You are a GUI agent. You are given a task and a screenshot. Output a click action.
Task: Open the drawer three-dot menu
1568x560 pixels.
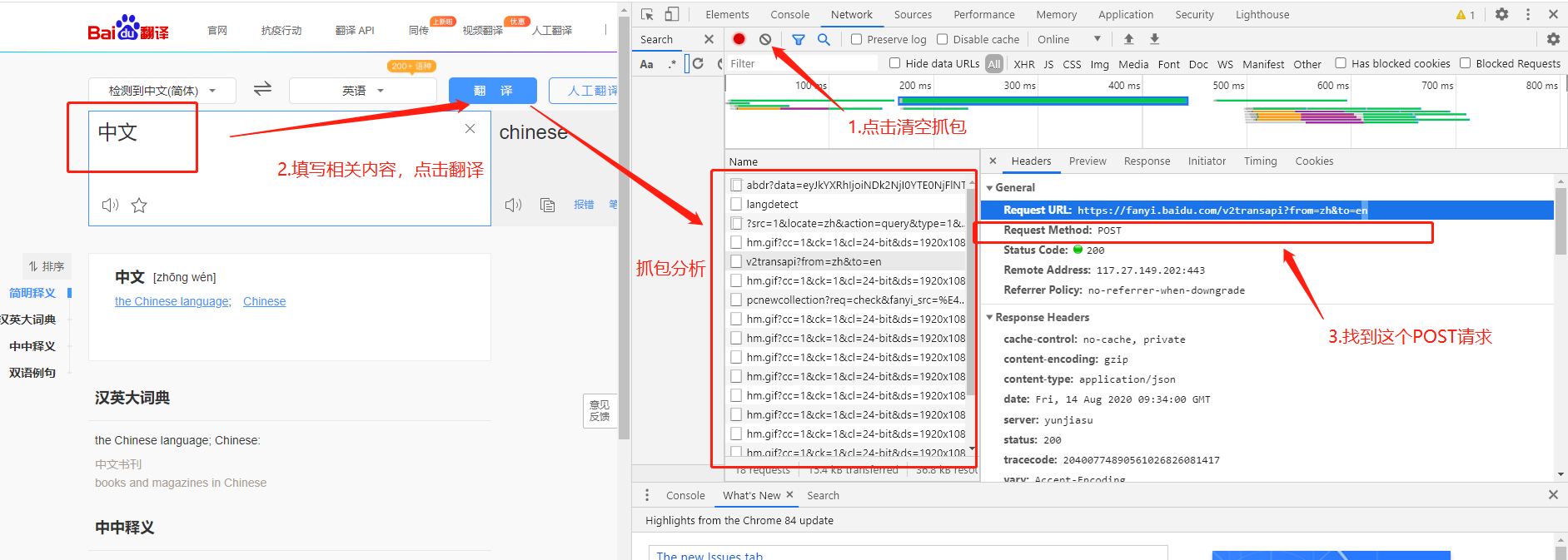click(647, 495)
